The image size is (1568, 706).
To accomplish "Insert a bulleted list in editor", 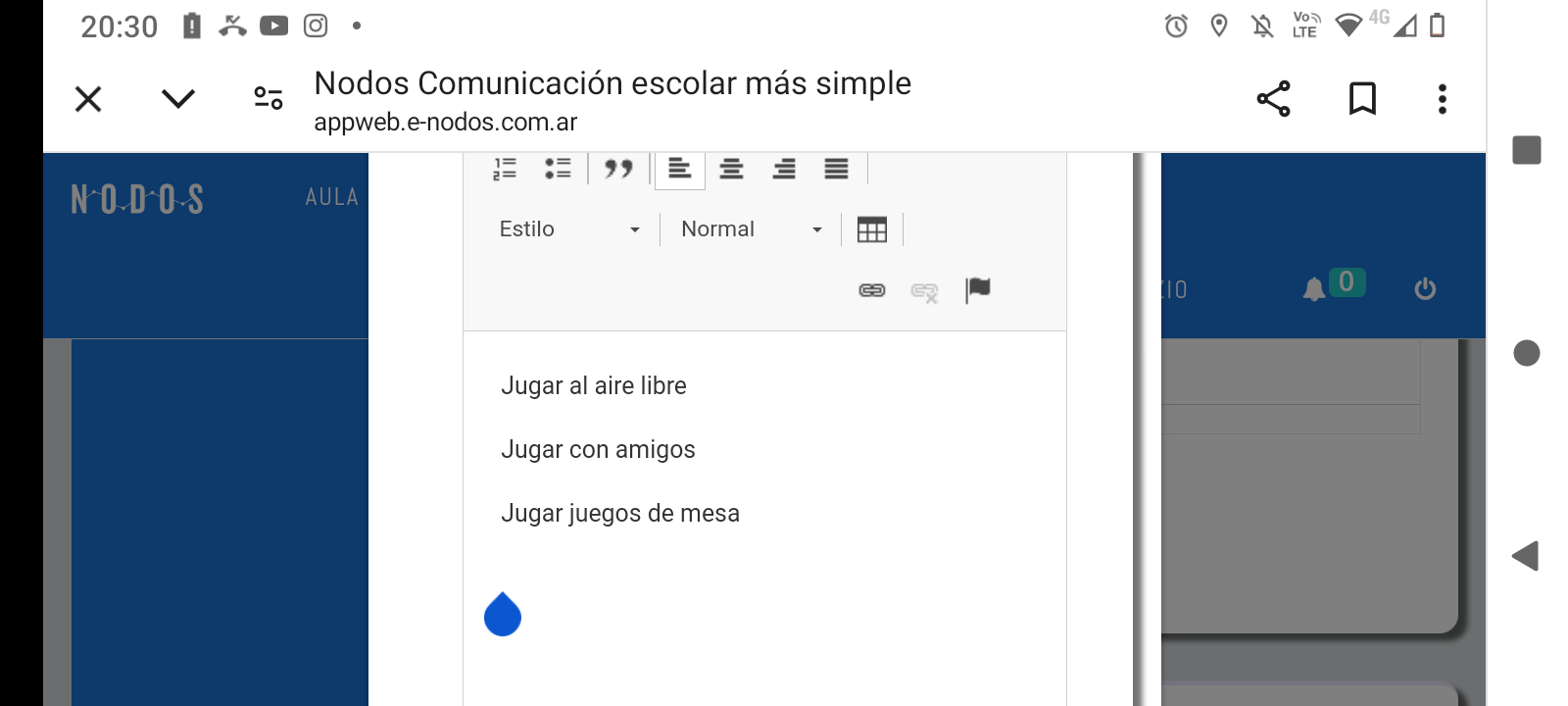I will 558,169.
